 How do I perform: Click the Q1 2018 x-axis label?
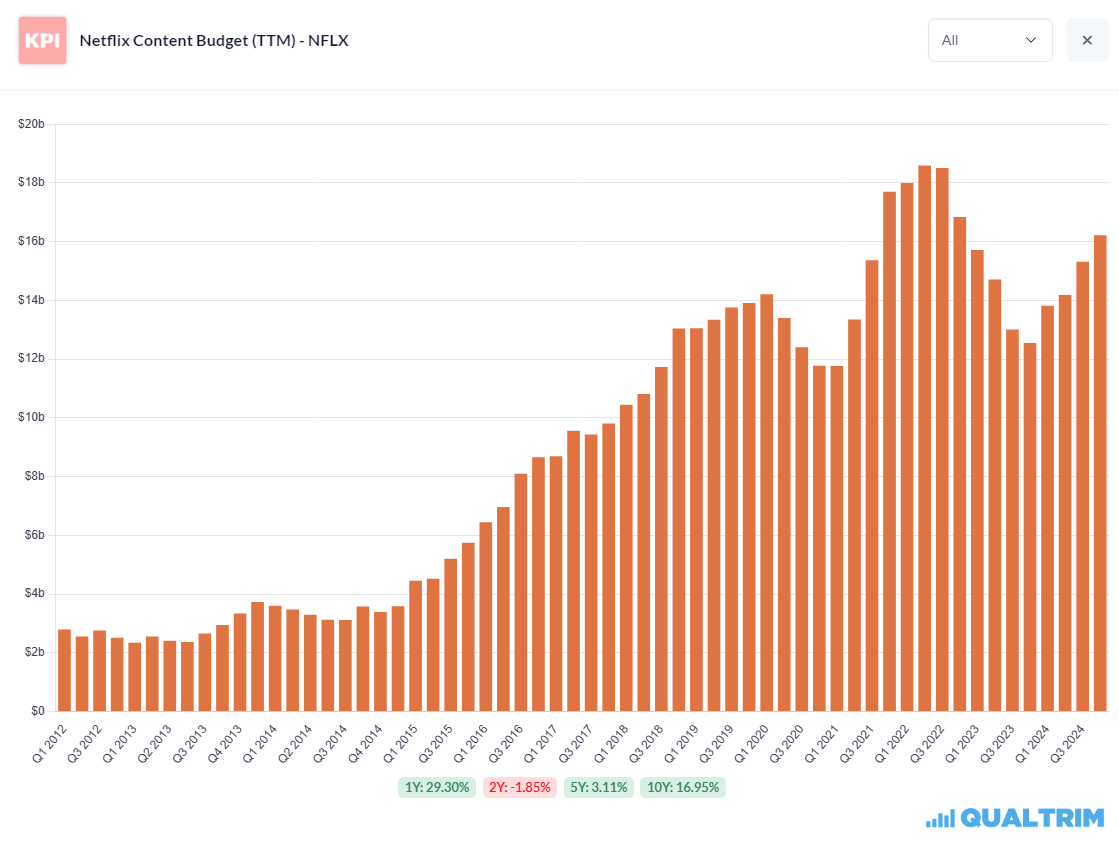click(611, 744)
